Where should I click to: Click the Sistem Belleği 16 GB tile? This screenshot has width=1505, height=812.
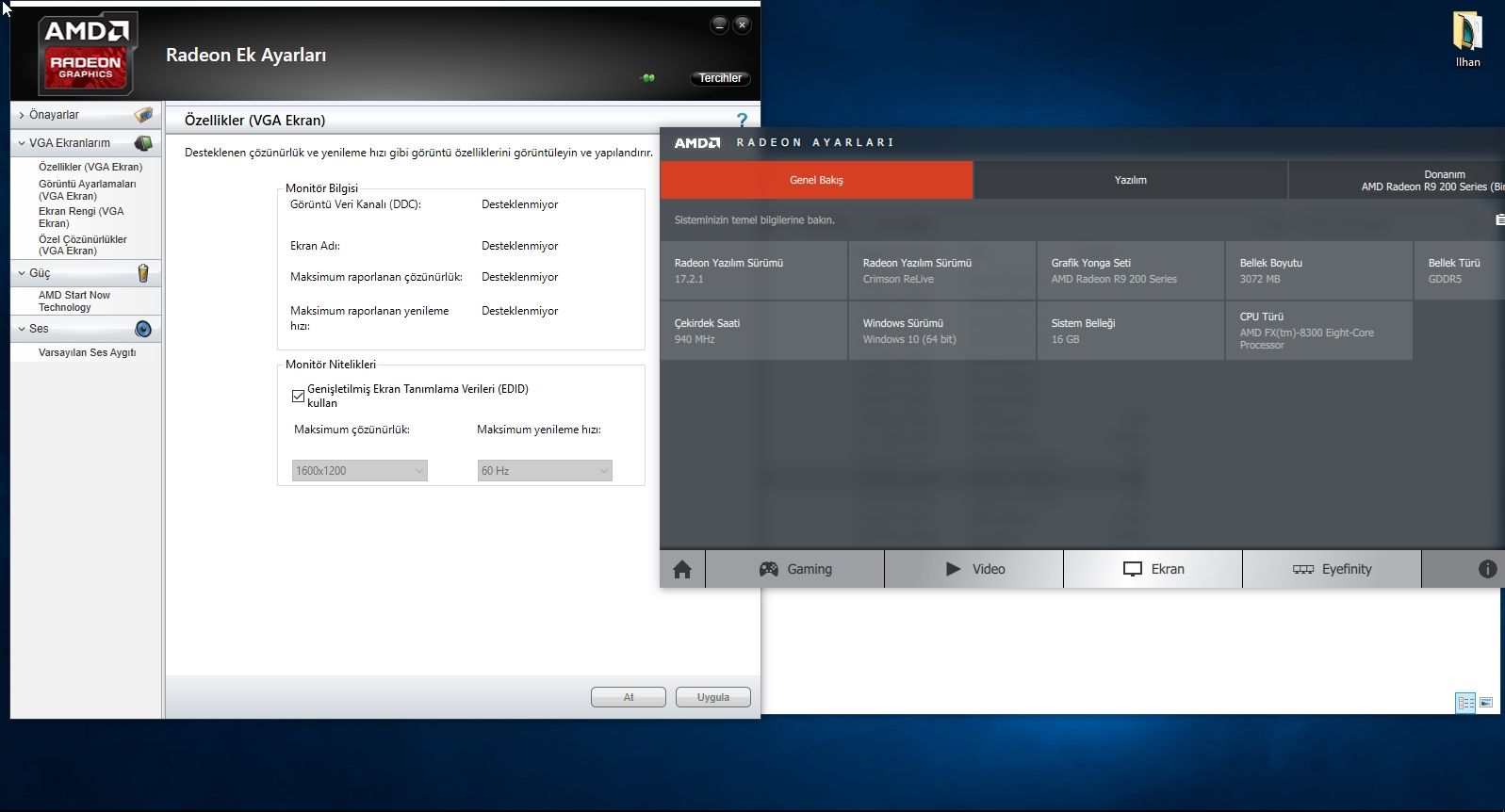(x=1131, y=331)
